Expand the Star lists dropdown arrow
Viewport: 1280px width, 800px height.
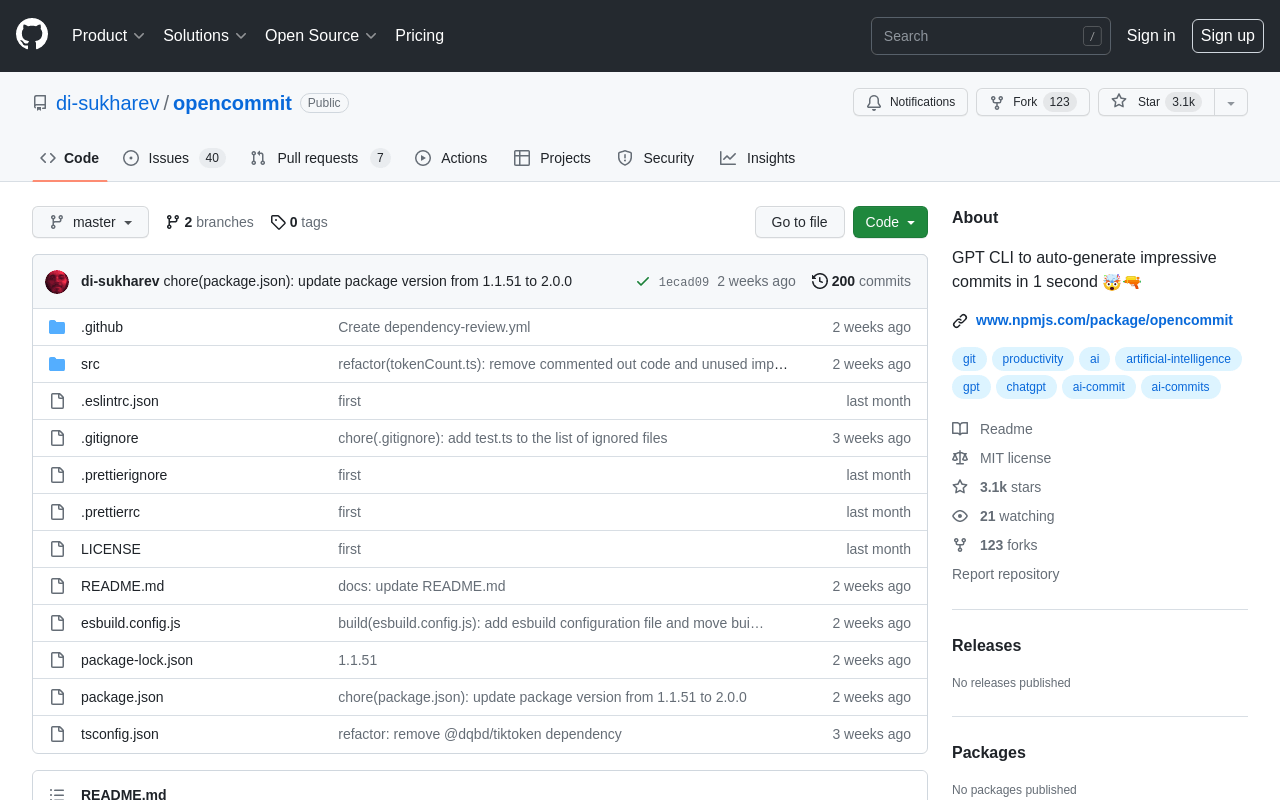pos(1231,102)
